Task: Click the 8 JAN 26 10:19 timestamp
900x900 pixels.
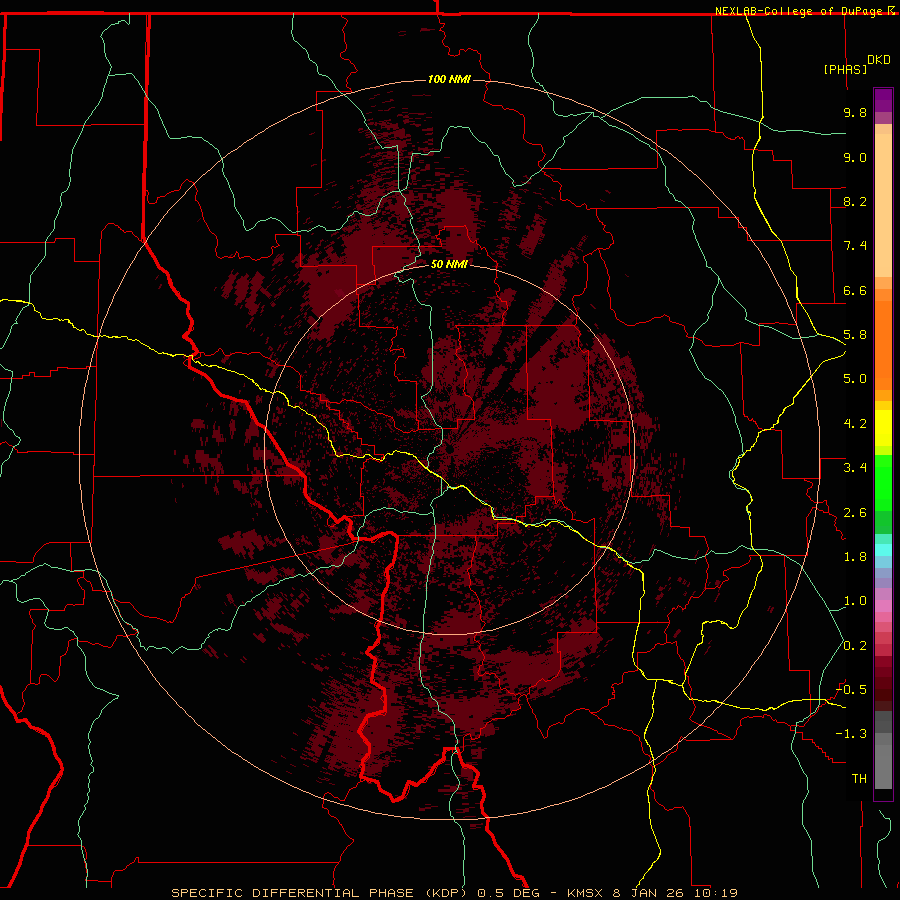Action: click(675, 893)
